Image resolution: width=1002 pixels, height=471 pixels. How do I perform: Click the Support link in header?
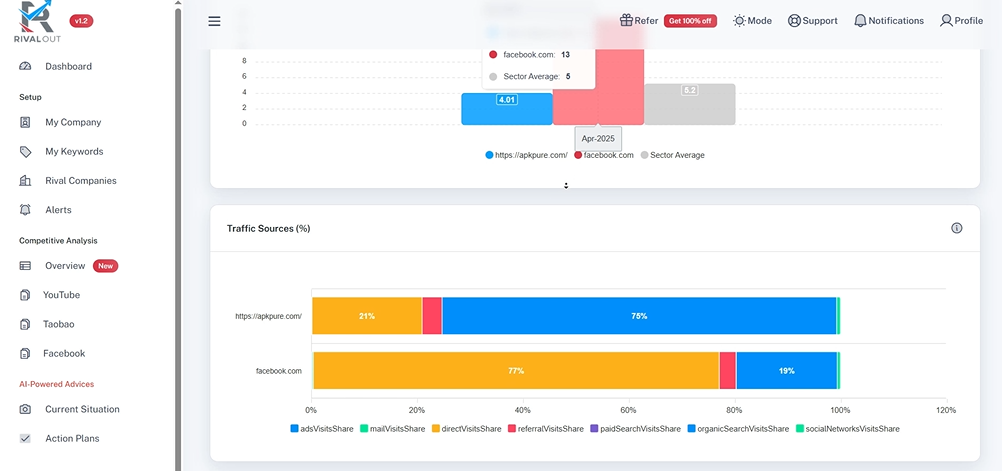coord(820,20)
